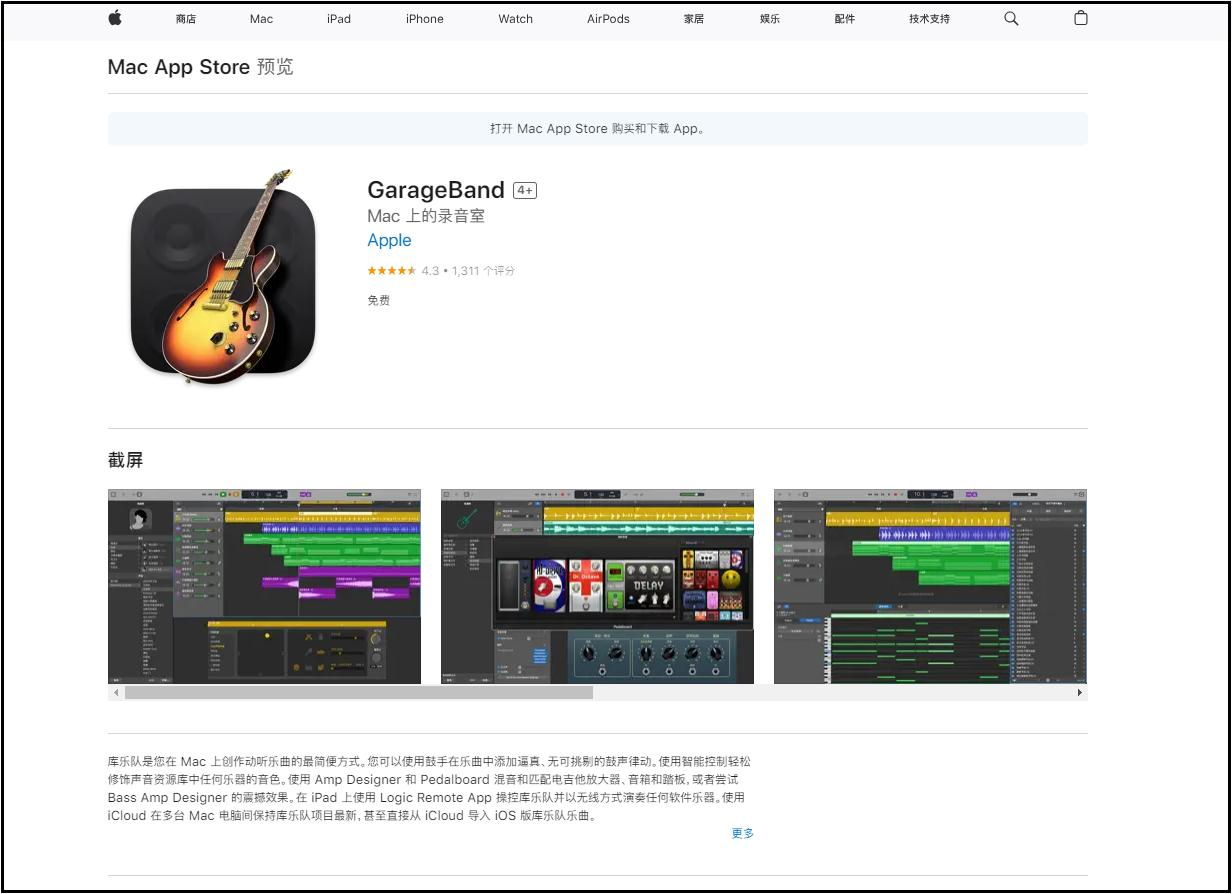Screen dimensions: 1232x894
Task: Click the 打开 Mac App Store banner
Action: (x=597, y=129)
